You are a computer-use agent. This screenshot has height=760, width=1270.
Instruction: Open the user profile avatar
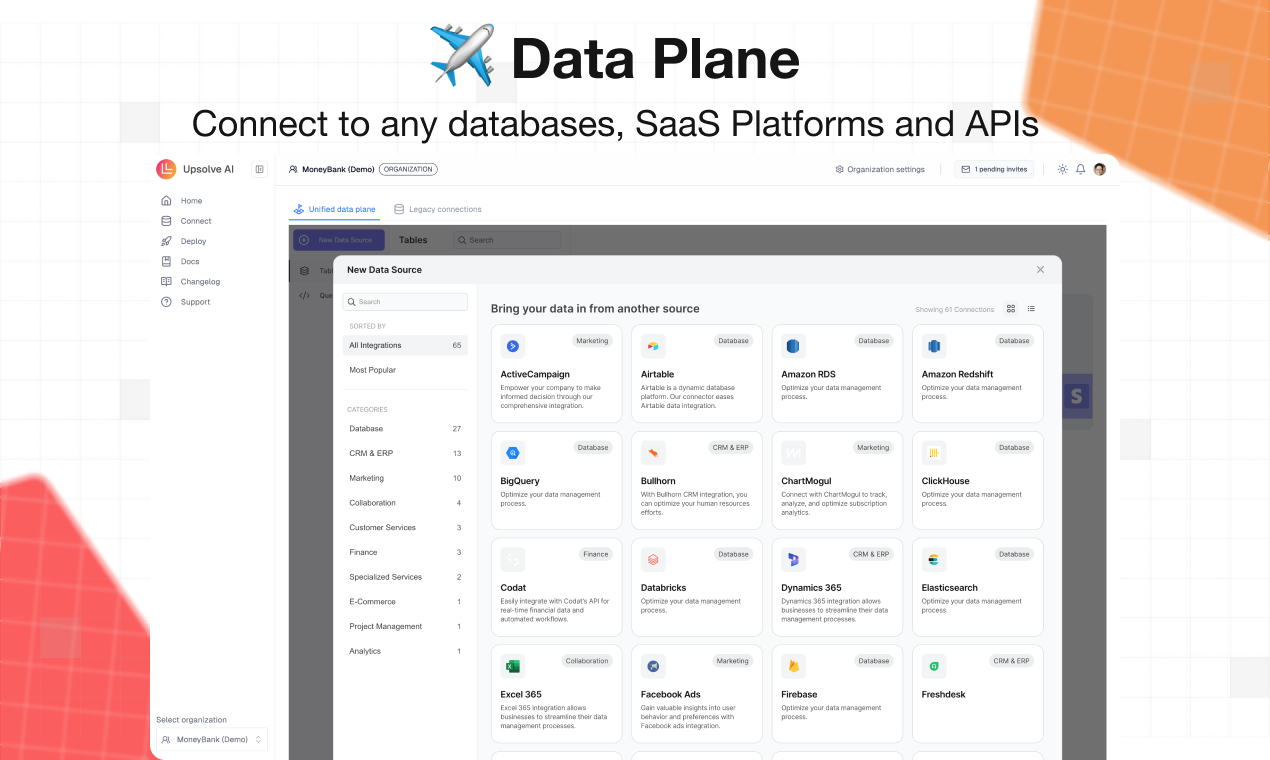pyautogui.click(x=1099, y=169)
